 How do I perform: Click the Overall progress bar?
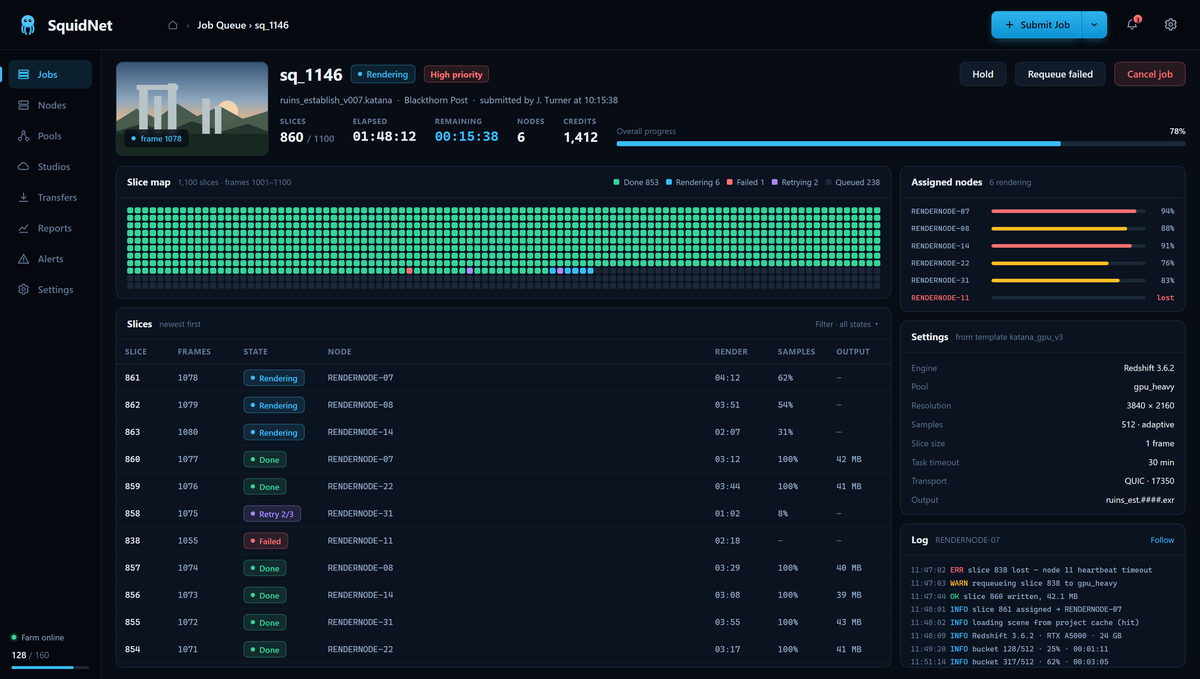click(x=901, y=143)
